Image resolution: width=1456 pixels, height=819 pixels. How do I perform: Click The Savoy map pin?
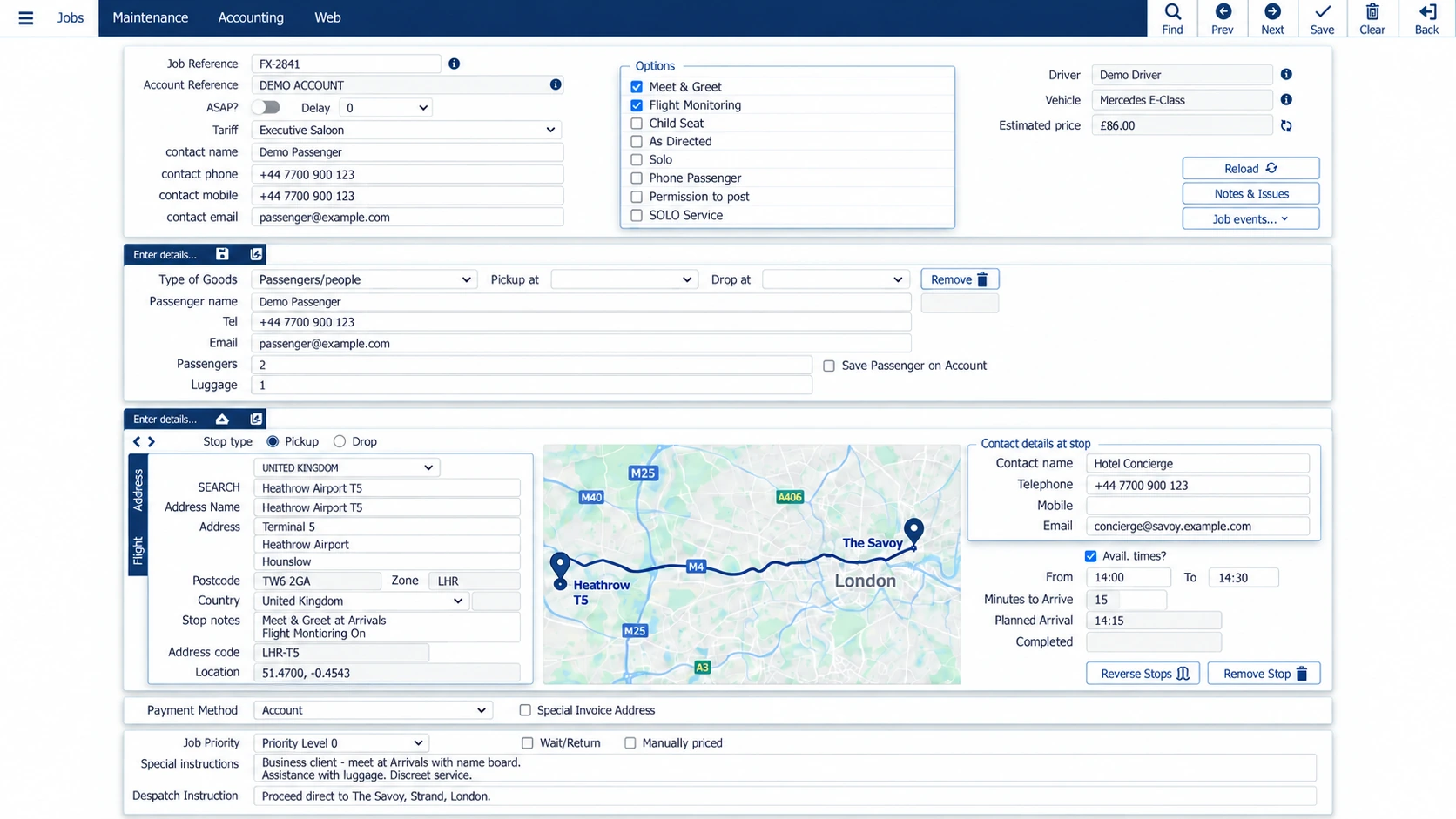point(913,531)
